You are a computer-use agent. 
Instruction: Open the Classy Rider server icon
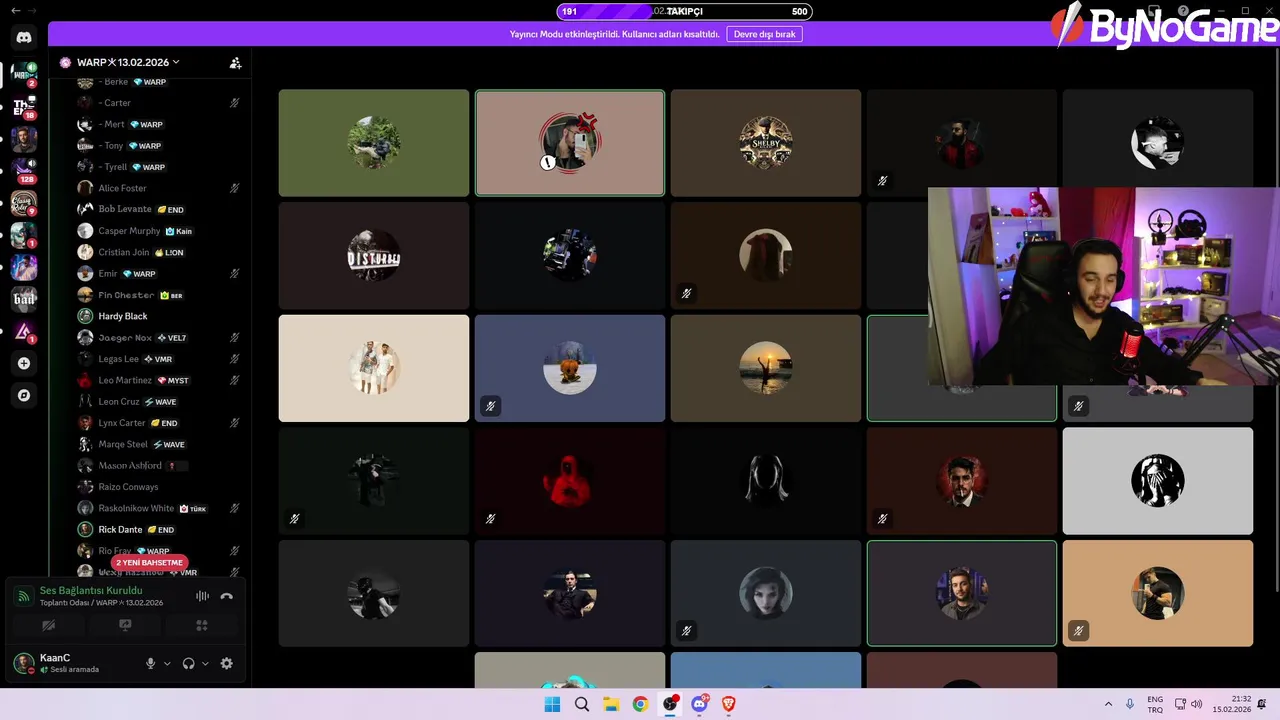point(24,203)
